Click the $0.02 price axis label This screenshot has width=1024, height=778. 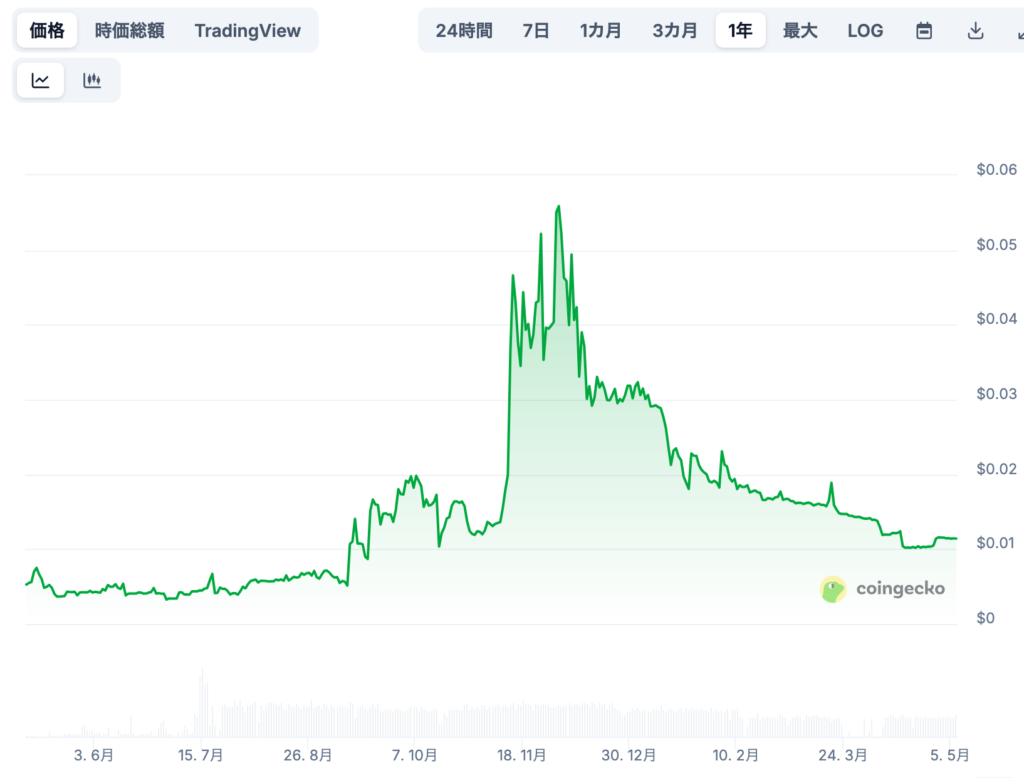tap(997, 469)
